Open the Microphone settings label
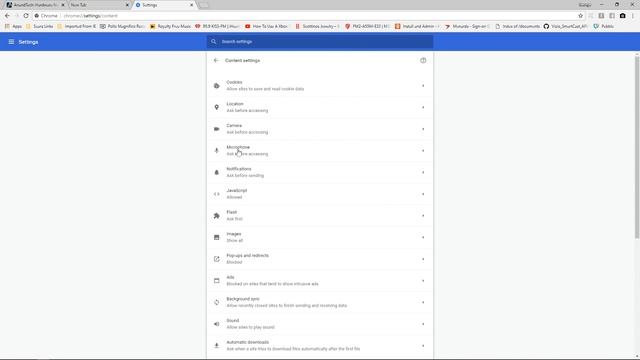Screen dimensions: 640x360 (238, 147)
